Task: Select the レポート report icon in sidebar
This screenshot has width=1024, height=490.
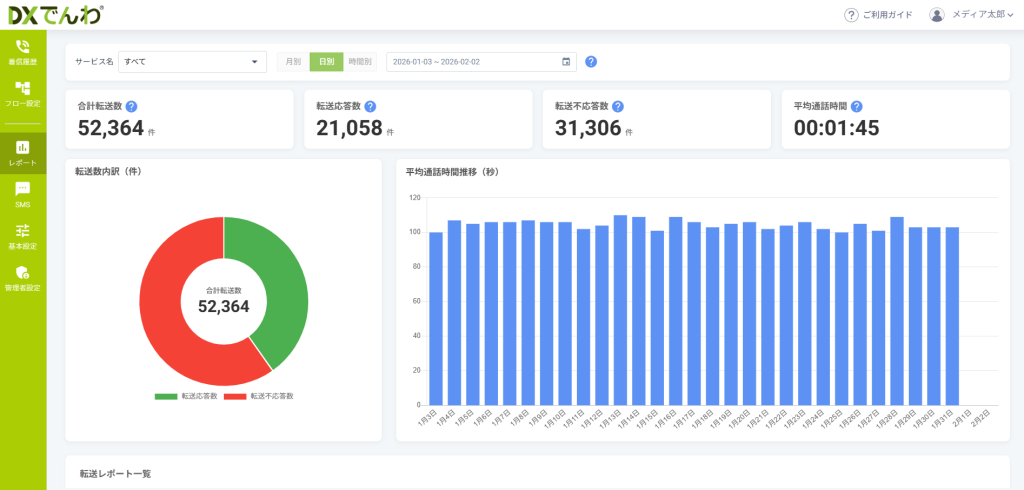Action: (22, 147)
